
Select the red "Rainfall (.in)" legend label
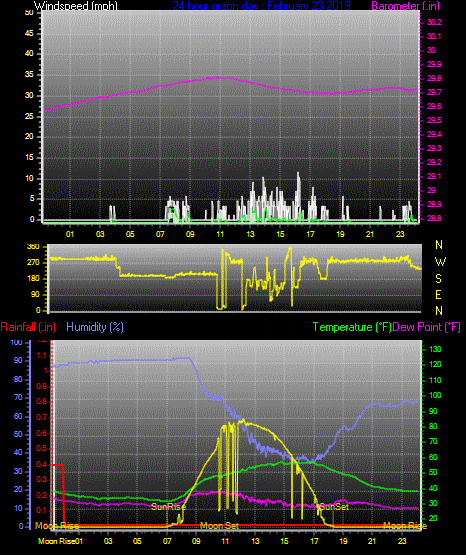[x=28, y=327]
